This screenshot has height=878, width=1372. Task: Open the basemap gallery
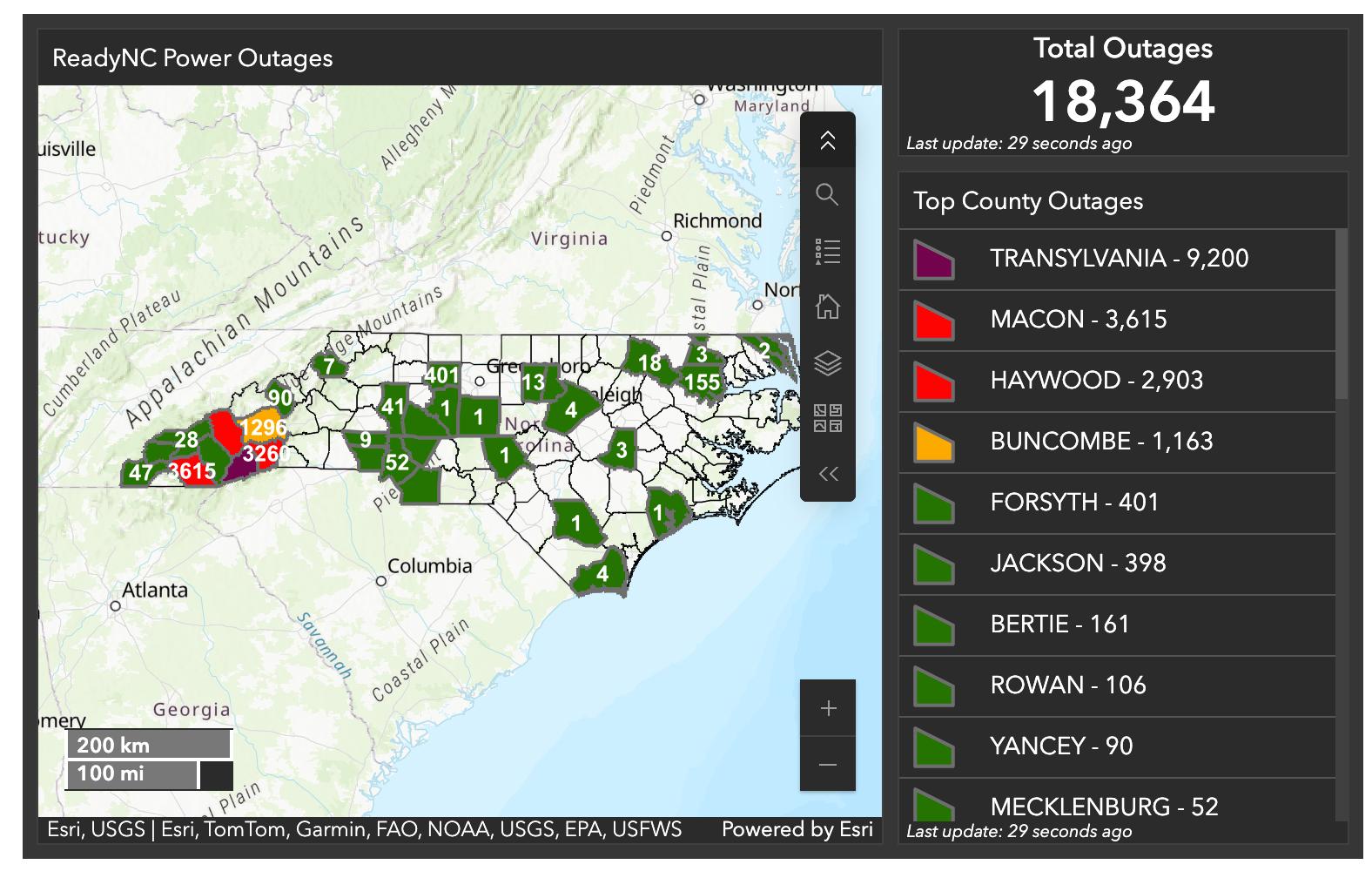coord(827,418)
